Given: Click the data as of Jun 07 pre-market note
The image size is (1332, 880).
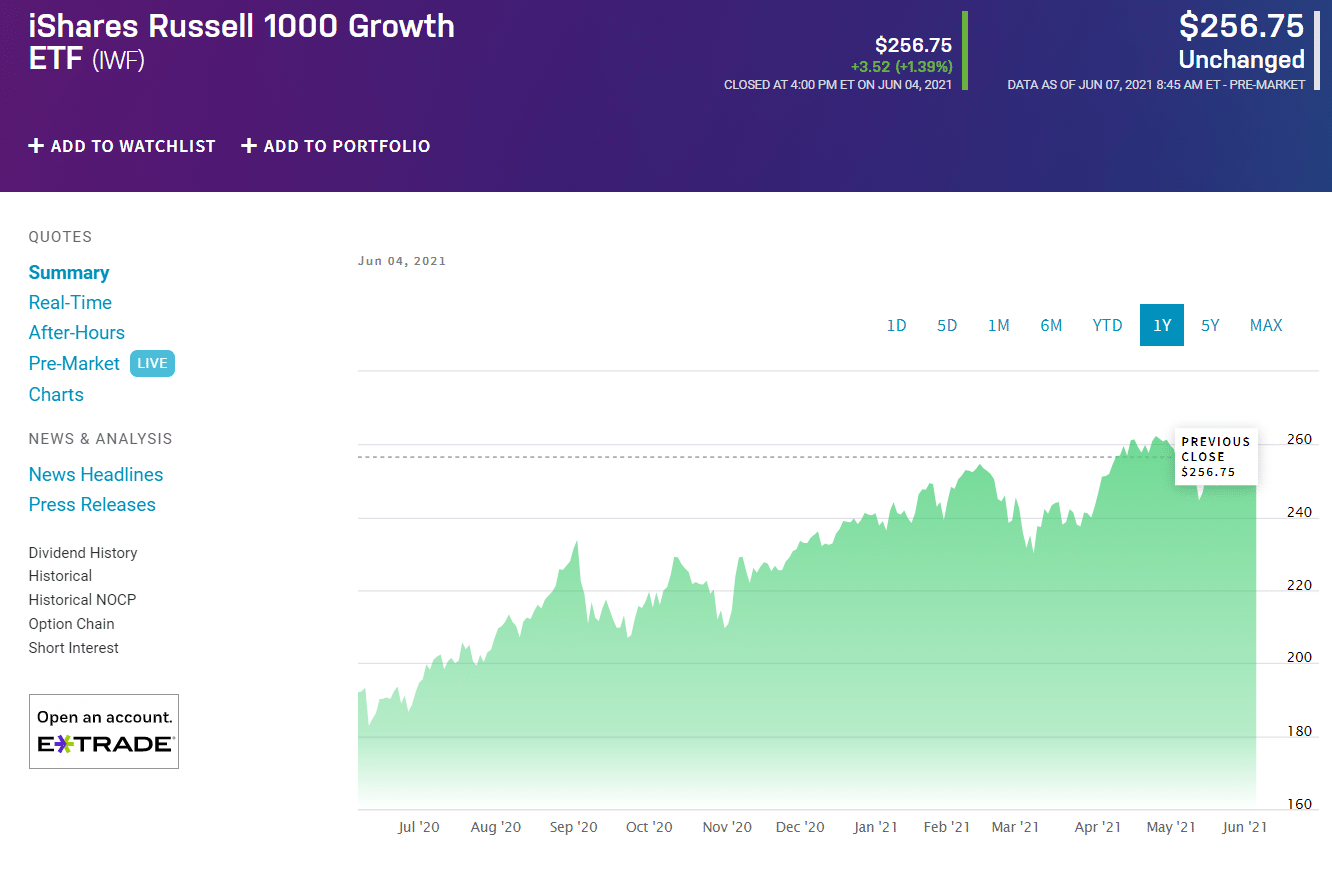Looking at the screenshot, I should click(1156, 85).
